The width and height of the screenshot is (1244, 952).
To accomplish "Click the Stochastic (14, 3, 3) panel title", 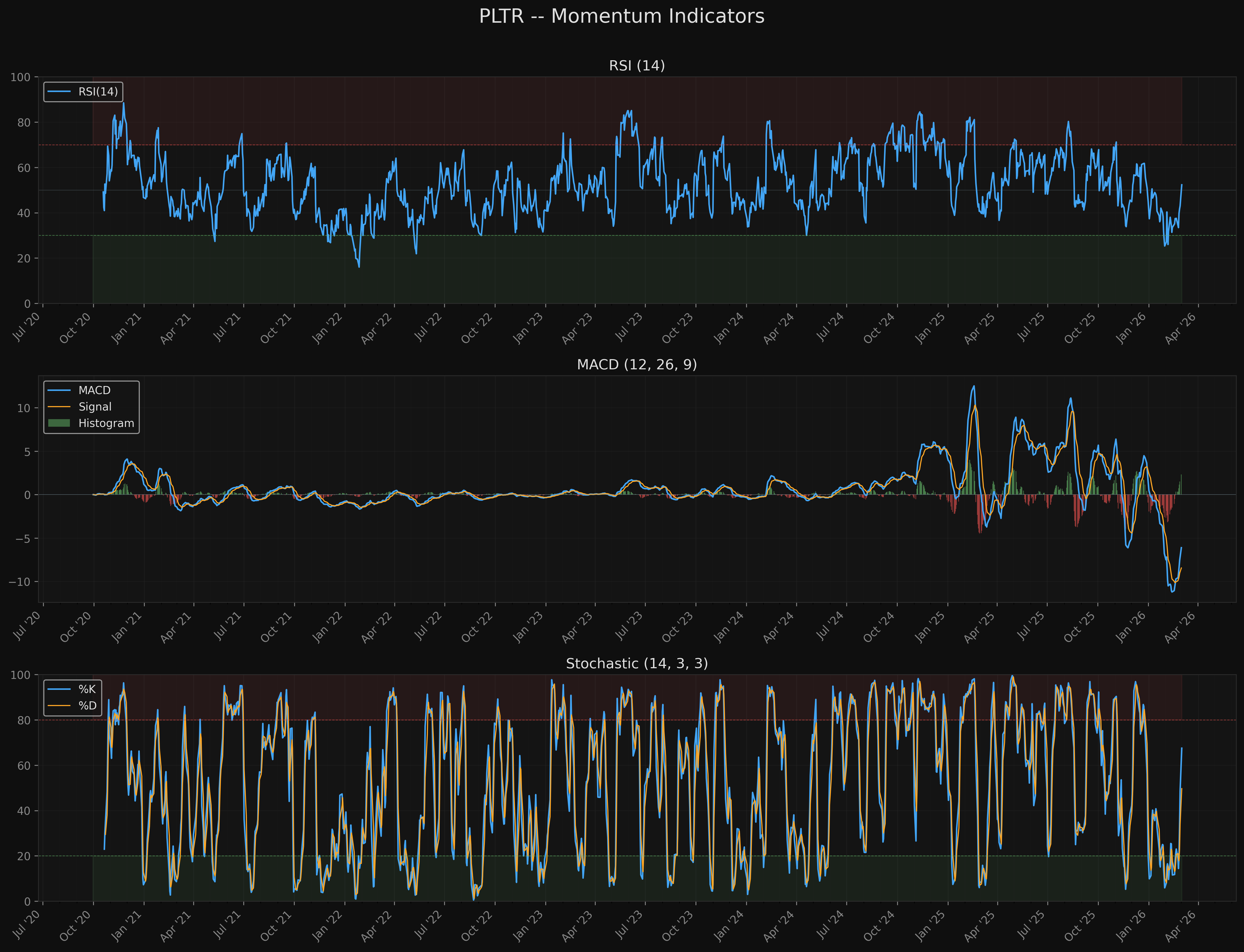I will (x=637, y=664).
